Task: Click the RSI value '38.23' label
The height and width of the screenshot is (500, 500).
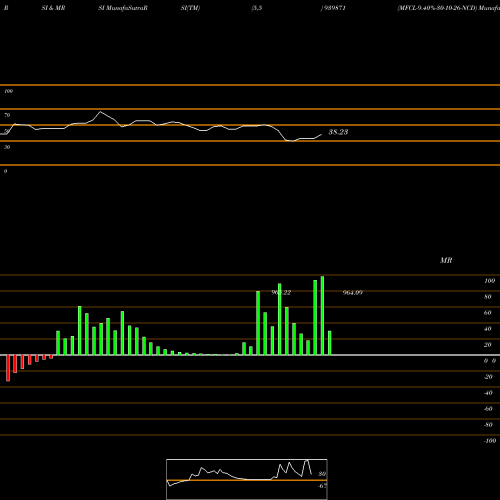Action: (x=338, y=132)
